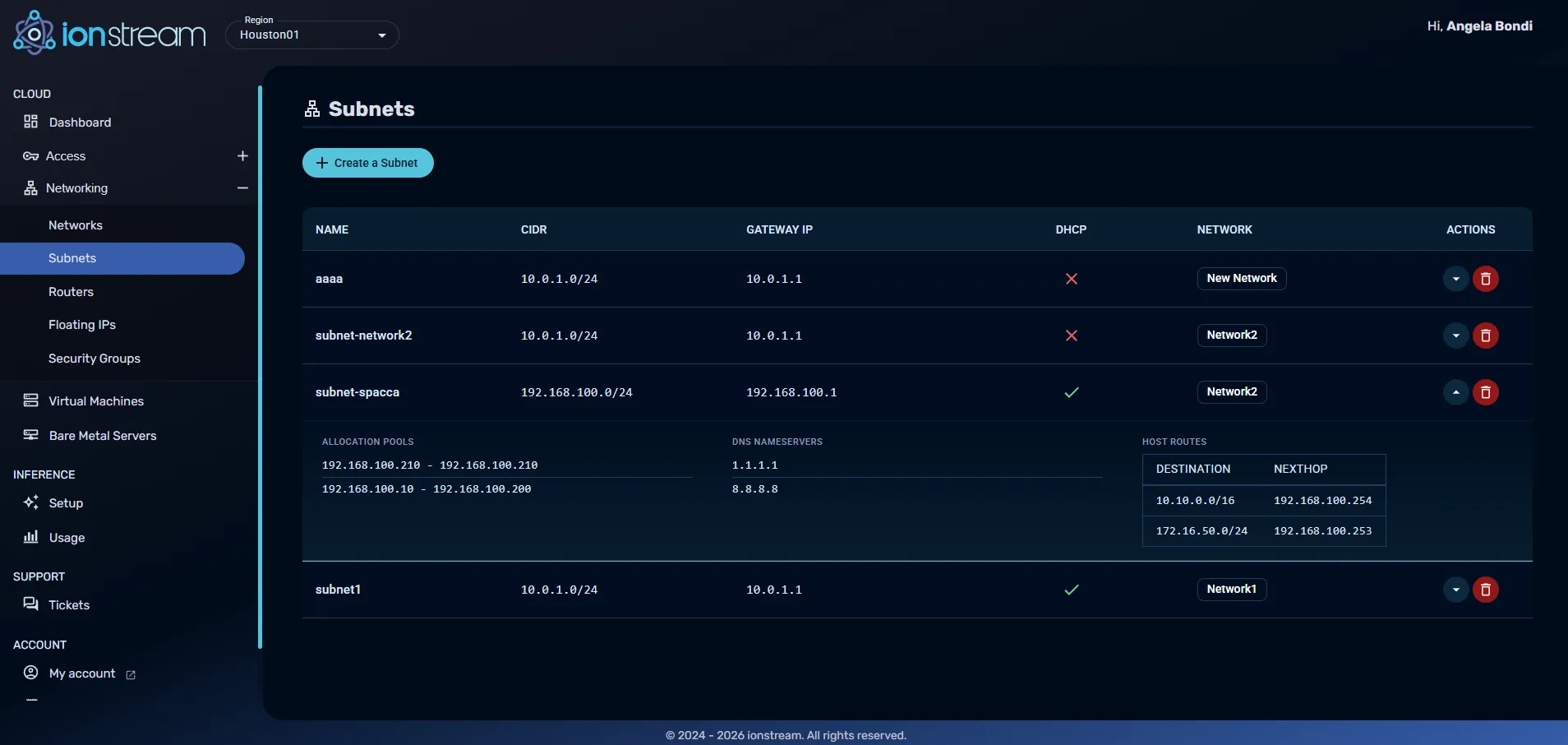Click DHCP disabled cross for subnet-network2

1072,335
